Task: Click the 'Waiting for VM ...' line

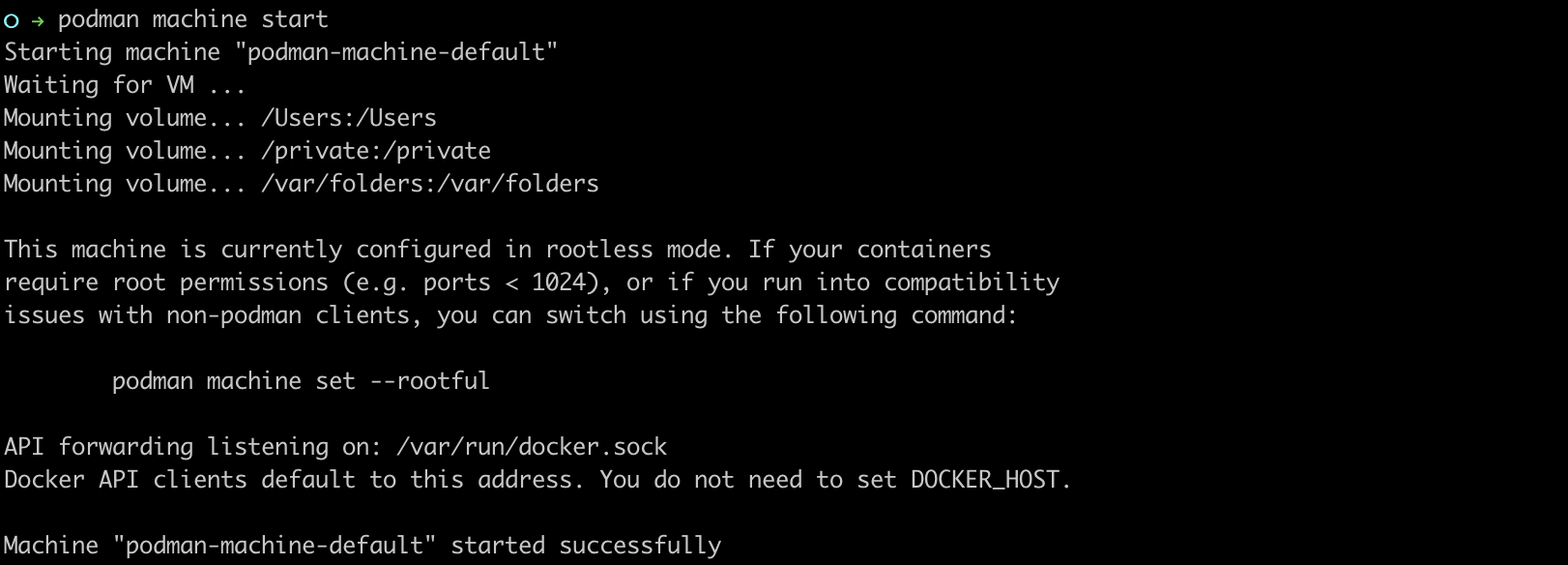Action: (125, 85)
